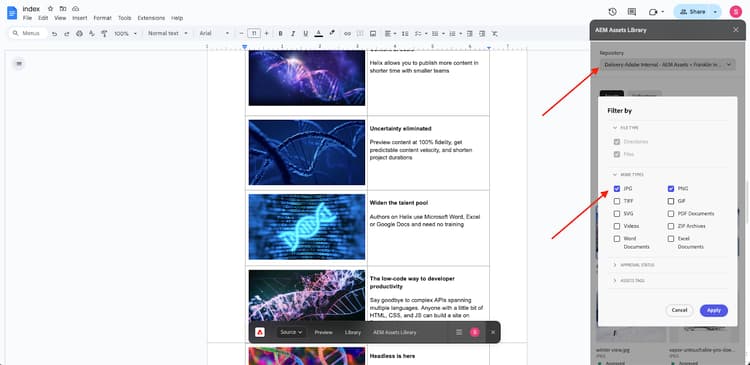Screen dimensions: 750x365
Task: Open the Sidekick hamburger menu
Action: point(459,332)
